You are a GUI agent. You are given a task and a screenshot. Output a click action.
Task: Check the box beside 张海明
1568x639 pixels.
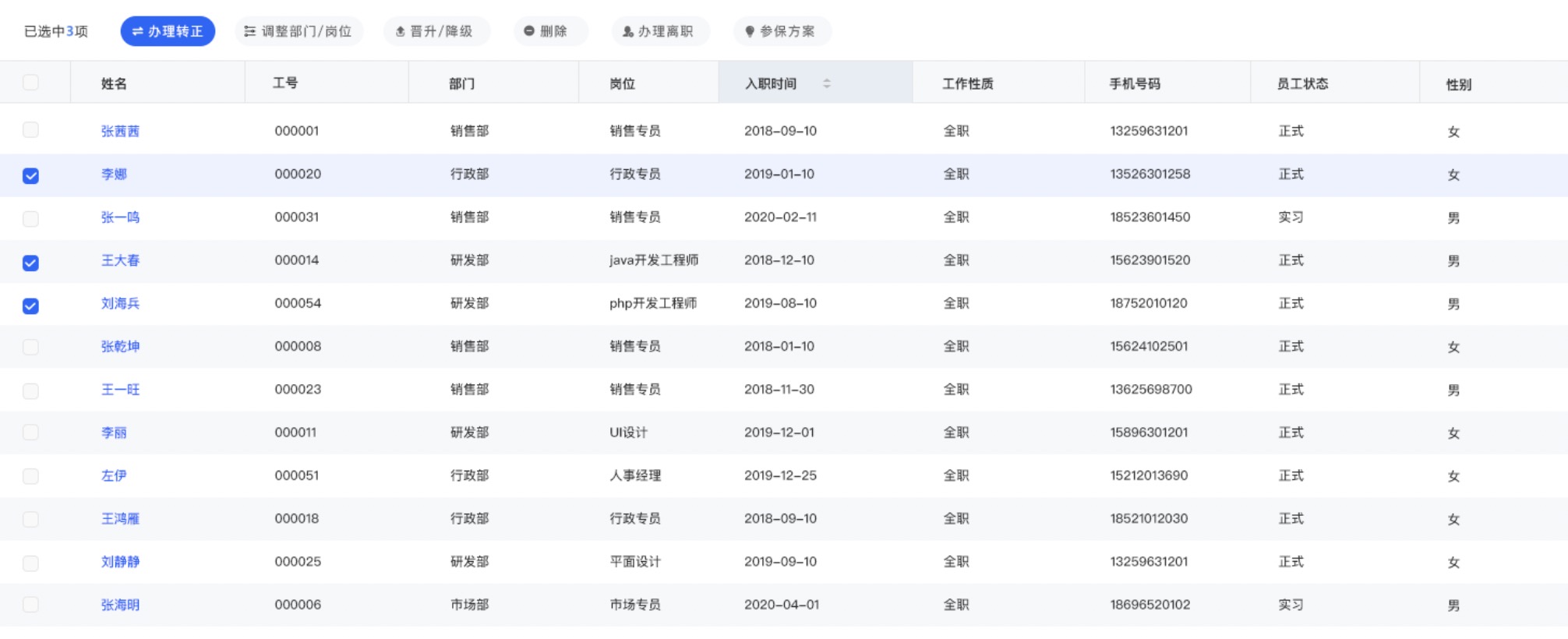click(x=30, y=604)
